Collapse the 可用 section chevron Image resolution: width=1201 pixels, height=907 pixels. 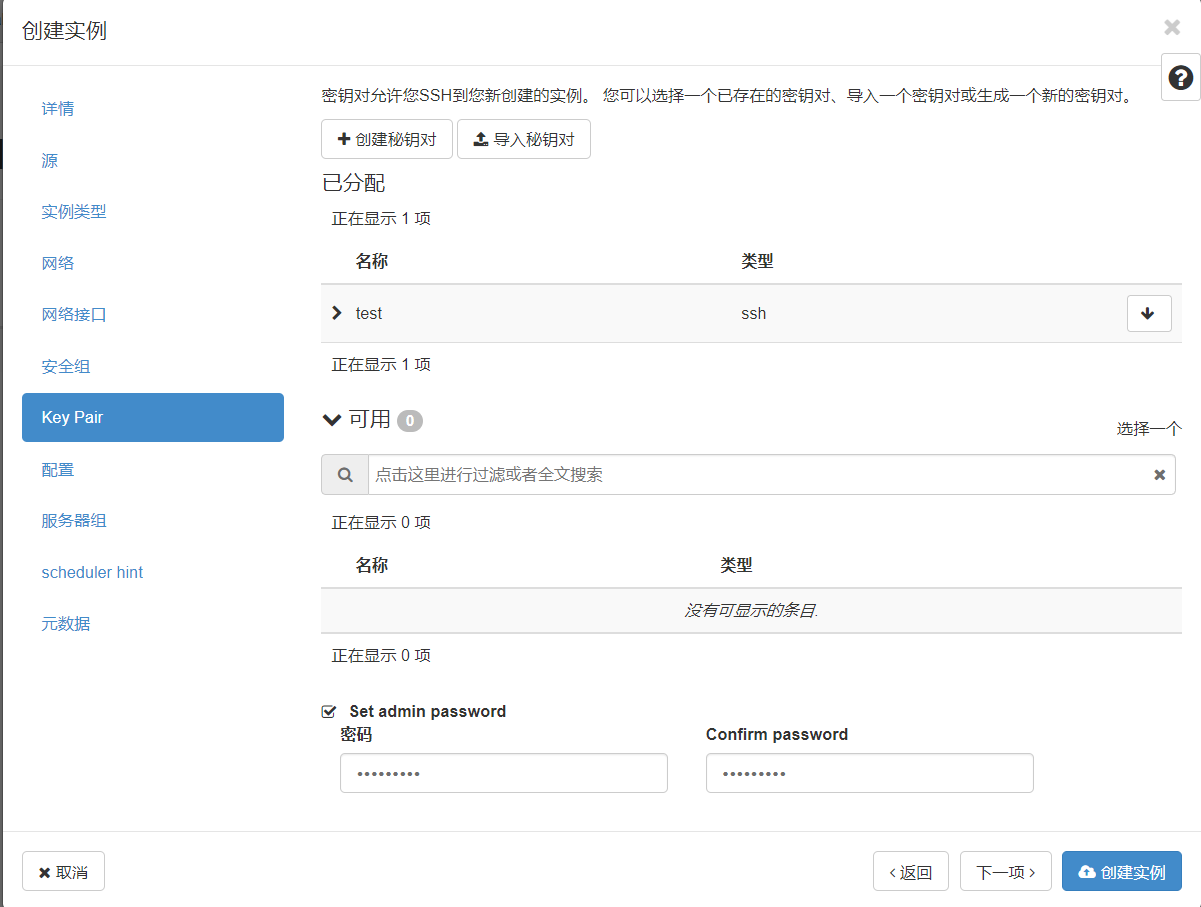332,420
